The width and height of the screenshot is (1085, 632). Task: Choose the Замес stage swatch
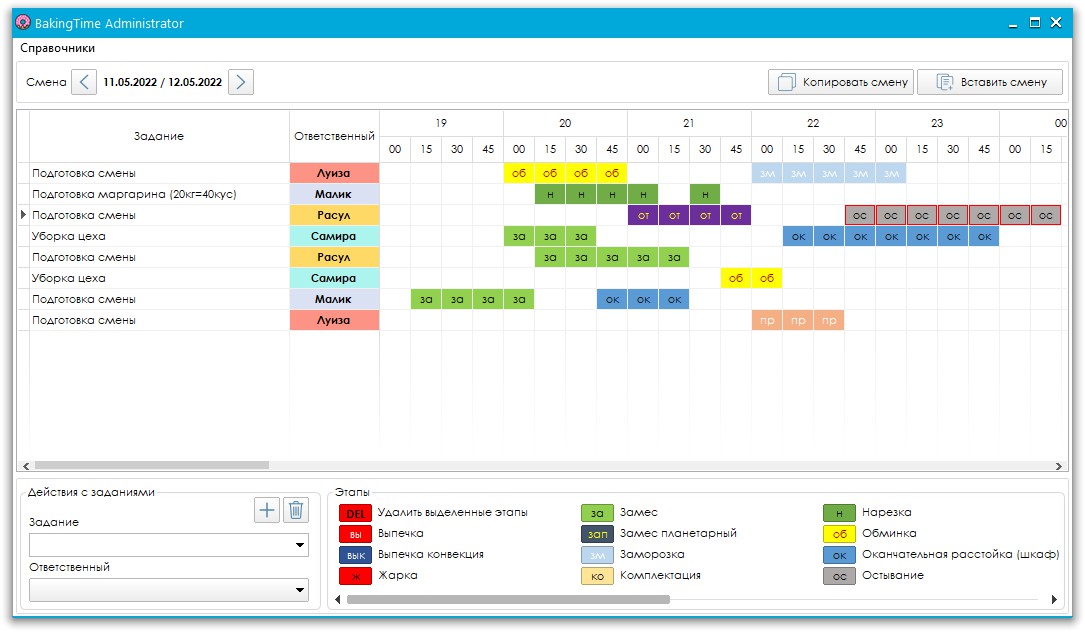597,513
